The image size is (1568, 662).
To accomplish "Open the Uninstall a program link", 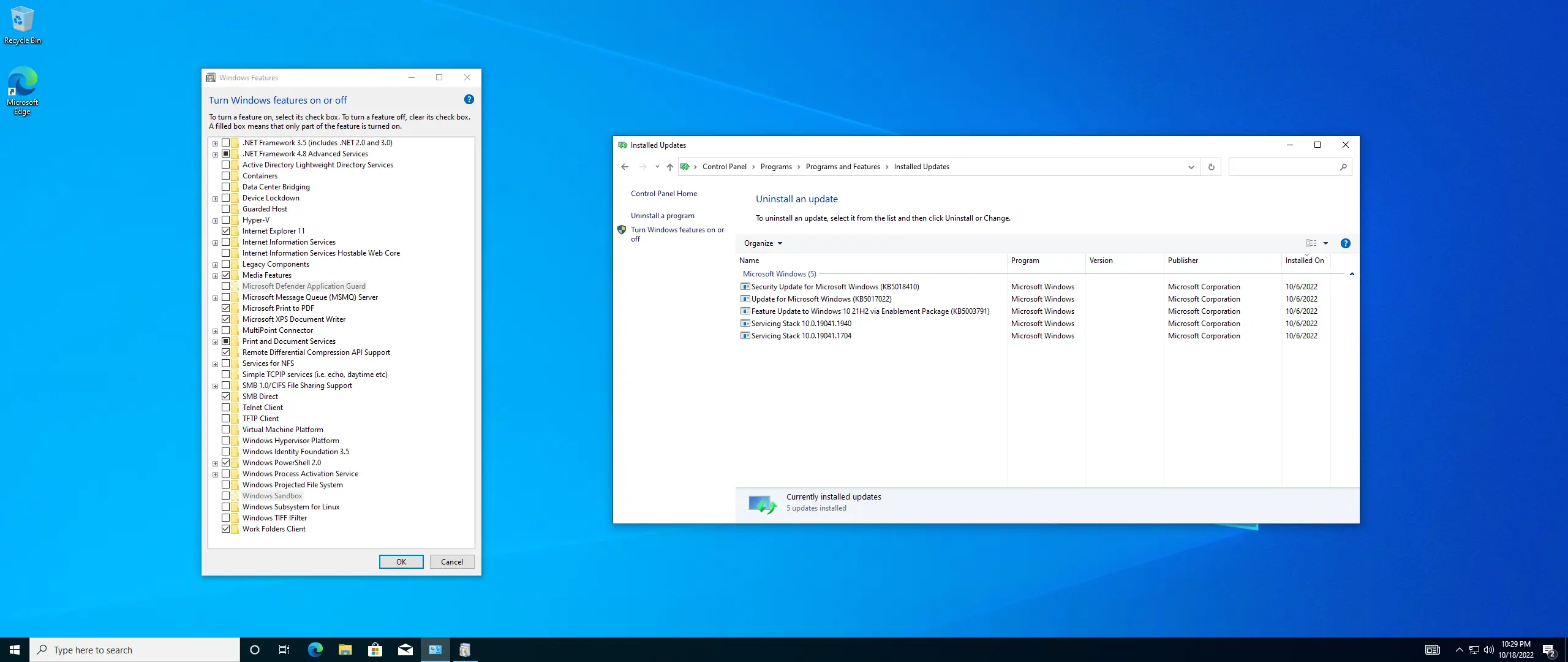I will 662,216.
